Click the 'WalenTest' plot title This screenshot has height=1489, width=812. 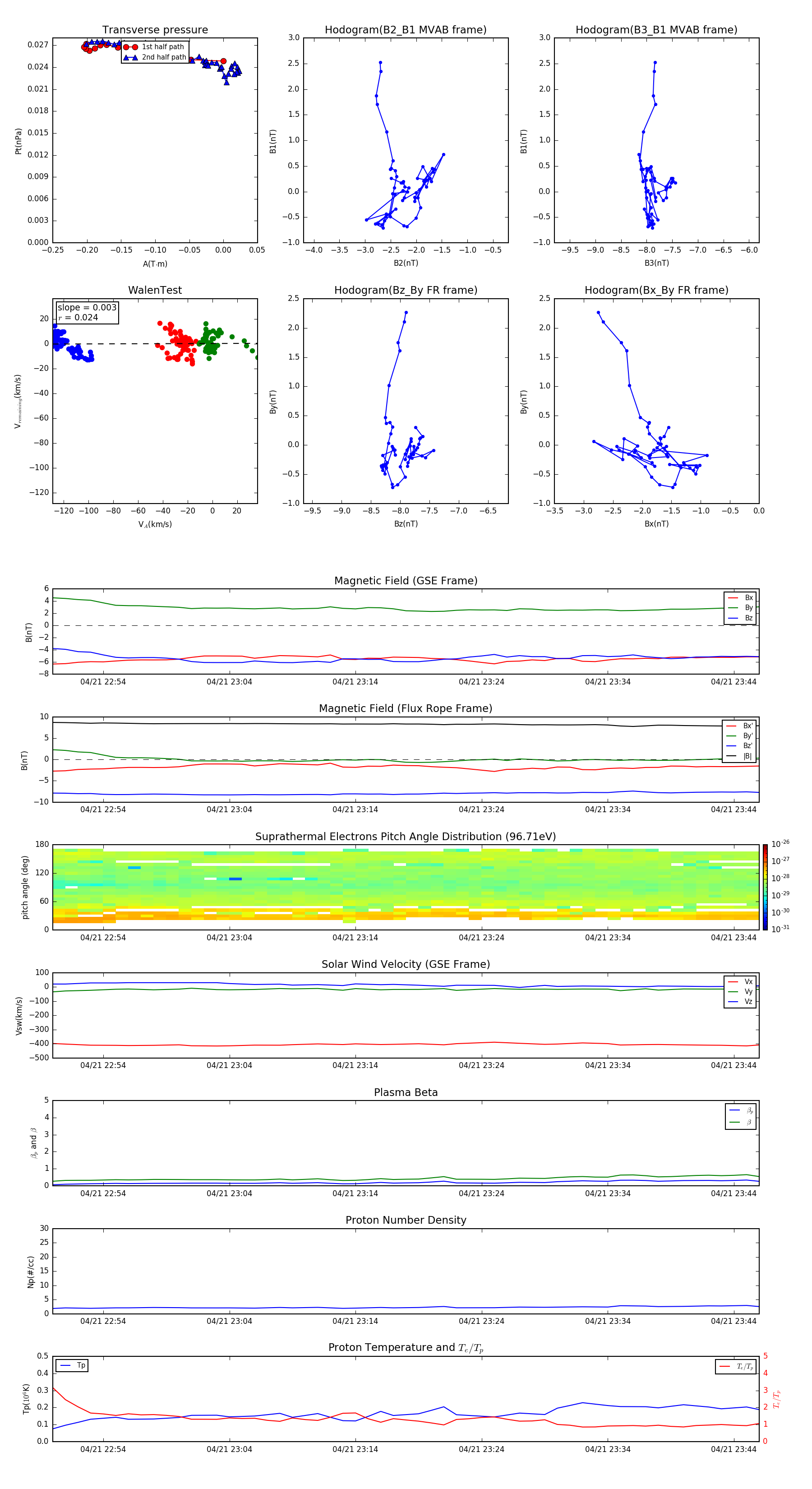(x=155, y=290)
